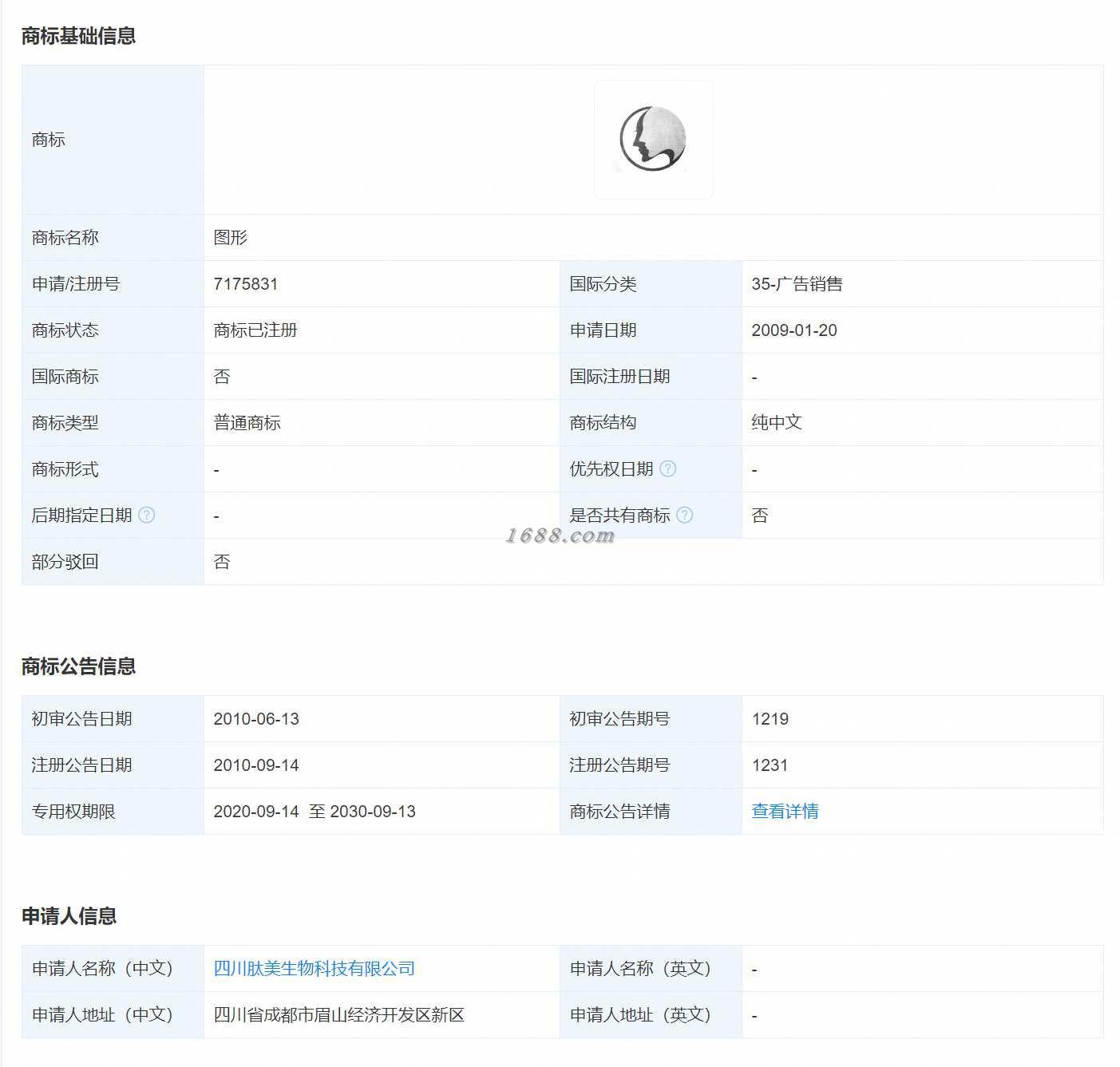
Task: Select classification value 35-广告销售
Action: (797, 284)
